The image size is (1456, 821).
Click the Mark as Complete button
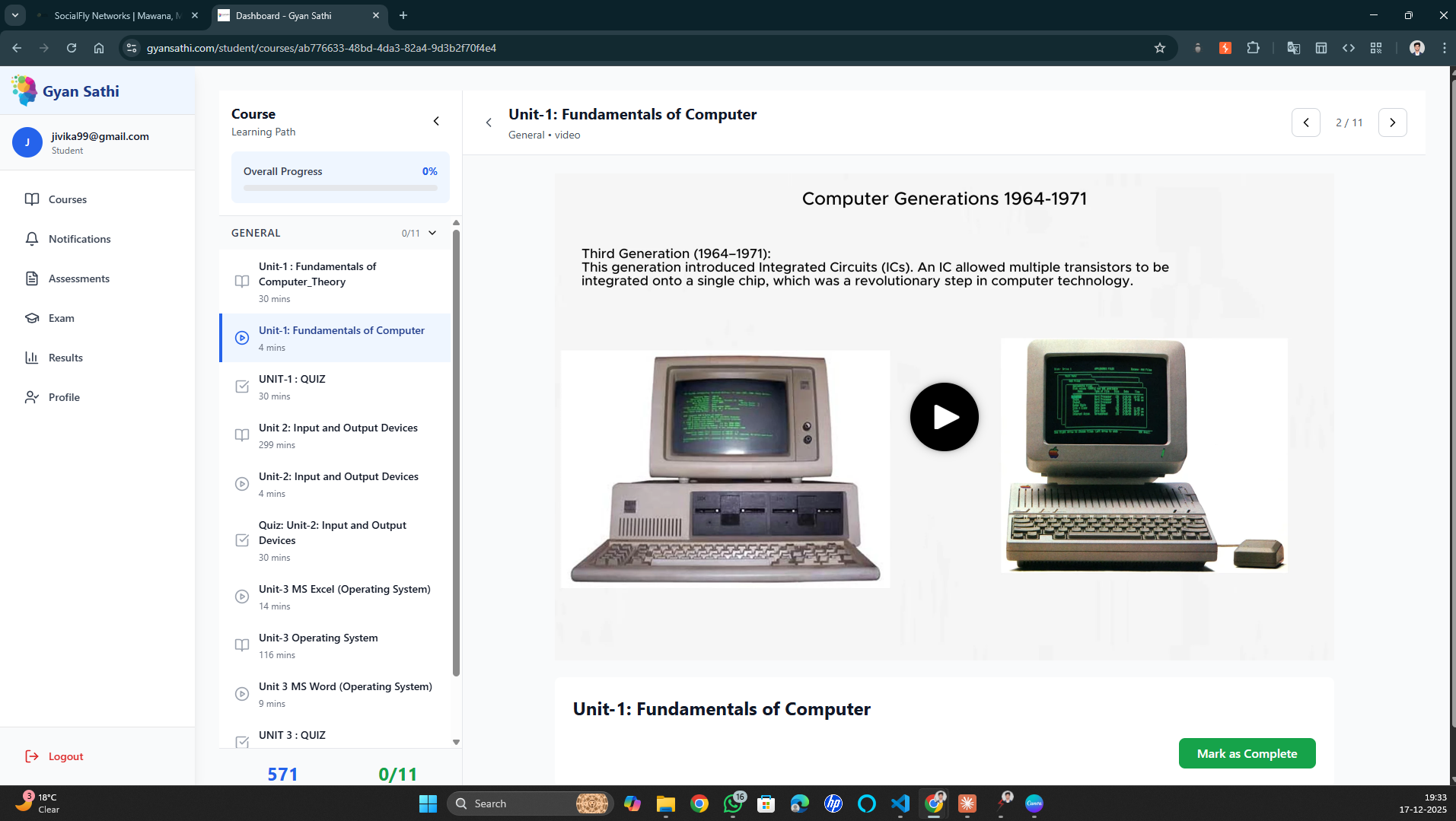tap(1246, 753)
